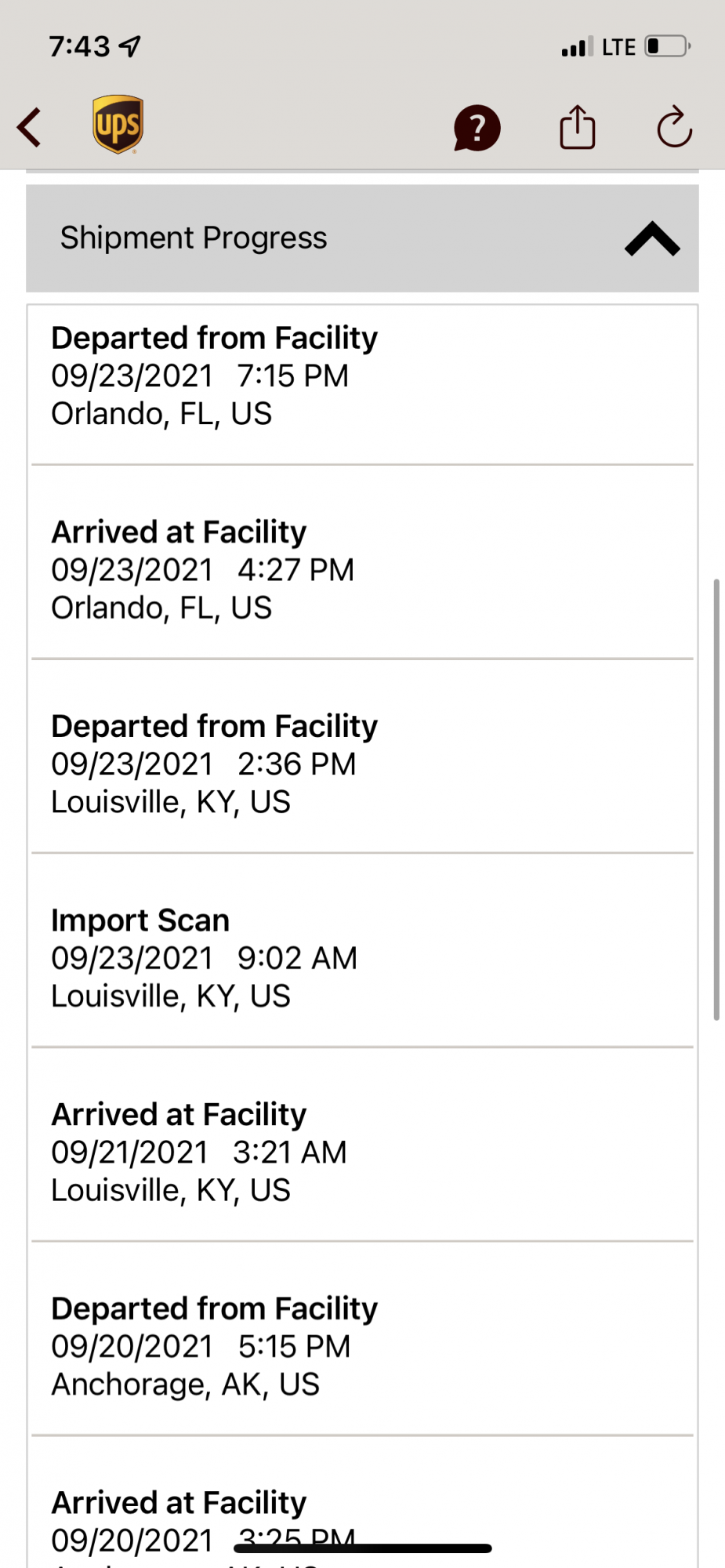
Task: Refresh tracking with the reload icon
Action: click(674, 127)
